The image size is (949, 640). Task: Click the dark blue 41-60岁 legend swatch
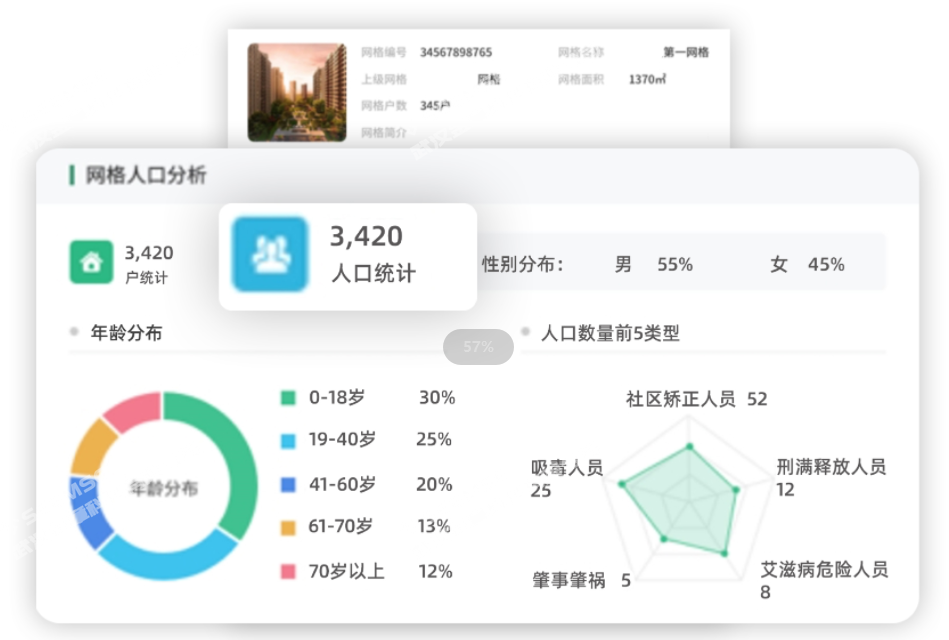point(288,484)
